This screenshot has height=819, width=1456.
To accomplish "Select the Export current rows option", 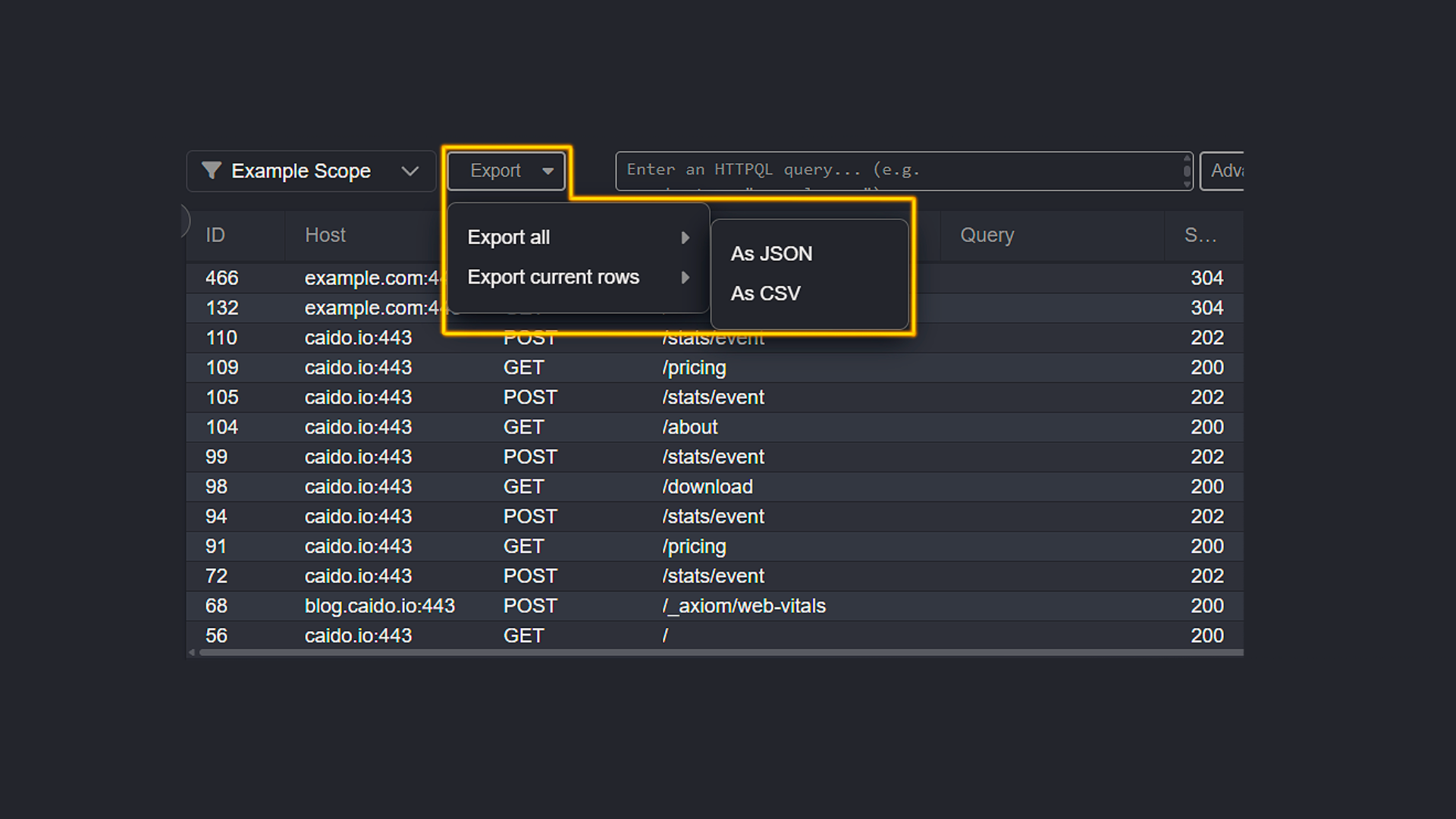I will pos(554,276).
